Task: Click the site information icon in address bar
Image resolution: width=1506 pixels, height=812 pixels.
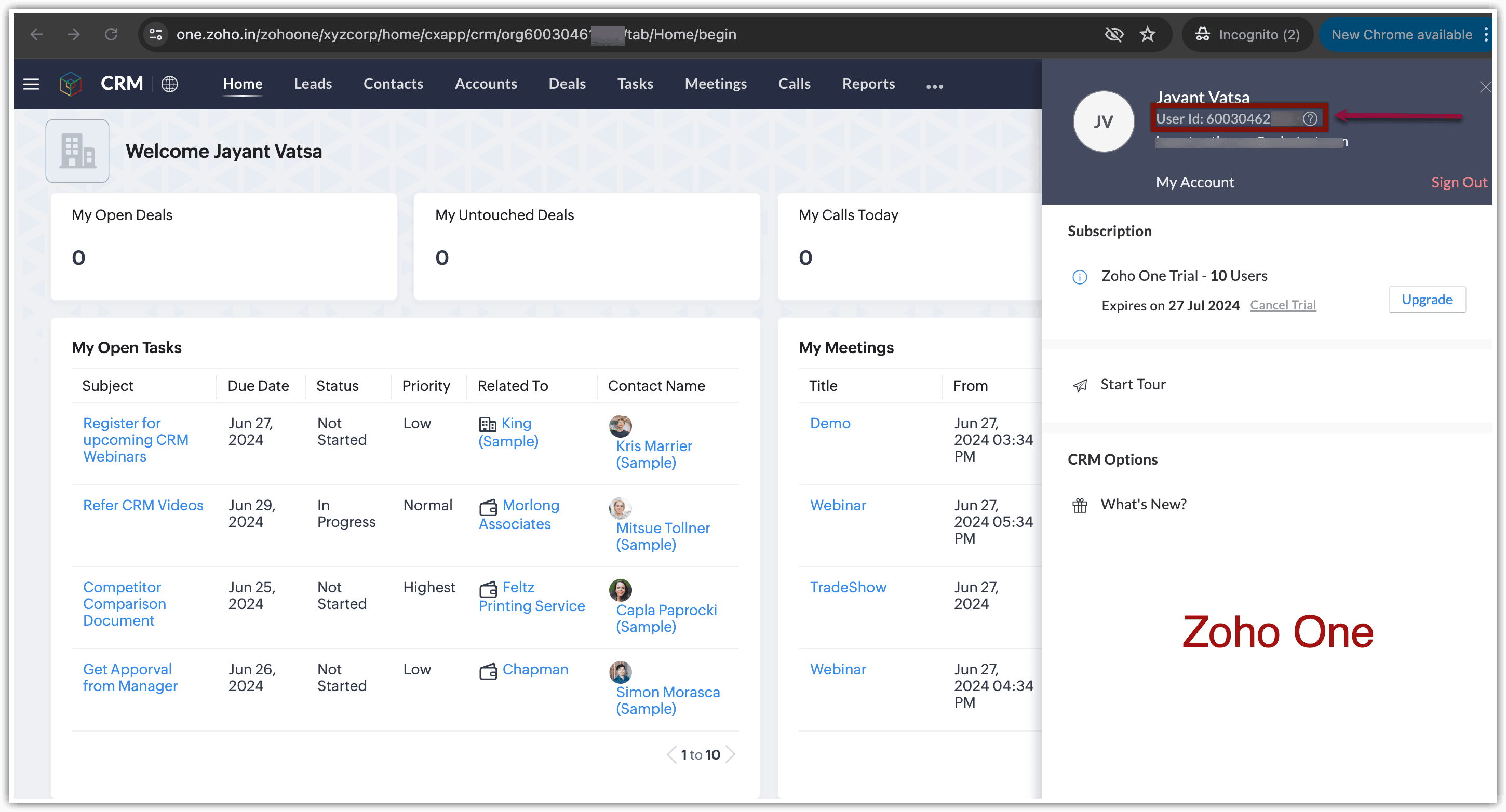Action: click(155, 34)
